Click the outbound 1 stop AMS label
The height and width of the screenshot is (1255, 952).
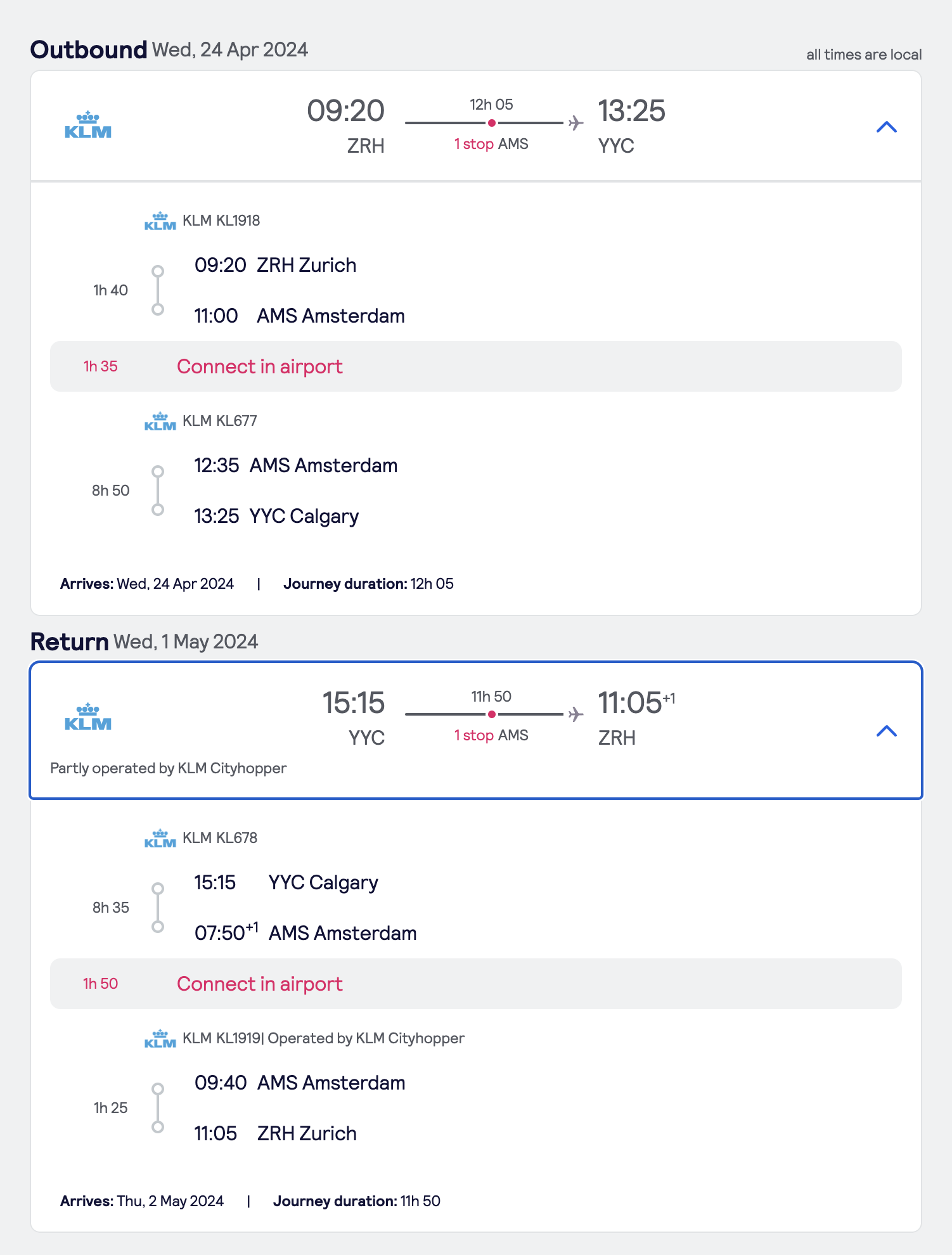pos(491,145)
